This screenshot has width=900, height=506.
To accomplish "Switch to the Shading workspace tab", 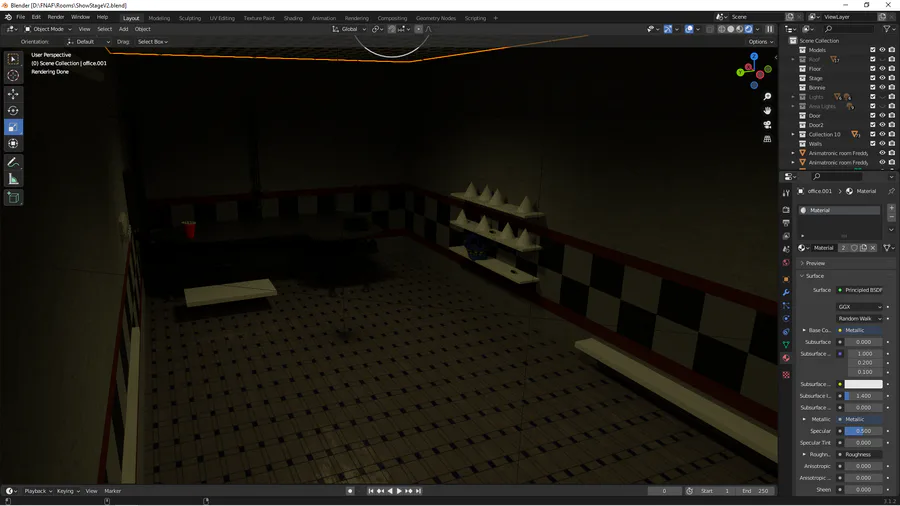I will [x=293, y=18].
